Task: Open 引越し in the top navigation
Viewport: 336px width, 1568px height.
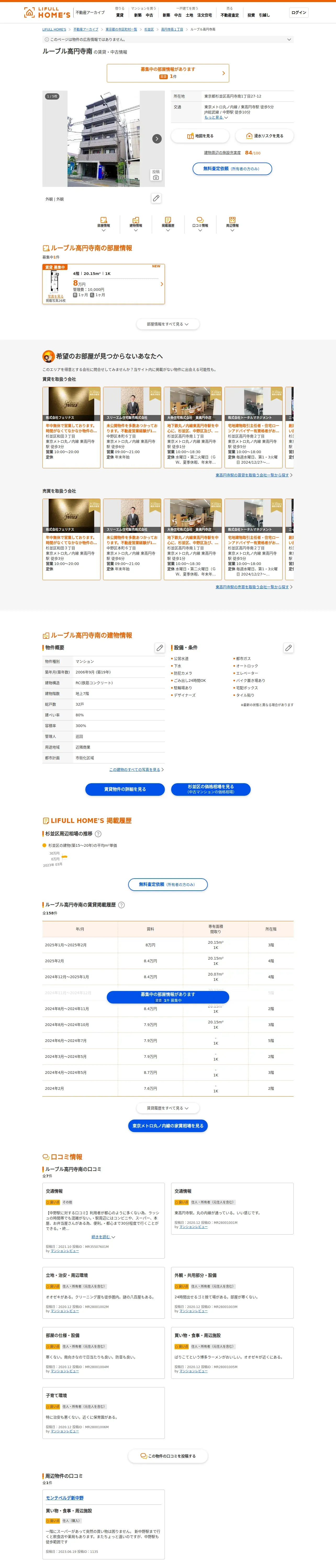Action: pyautogui.click(x=264, y=15)
